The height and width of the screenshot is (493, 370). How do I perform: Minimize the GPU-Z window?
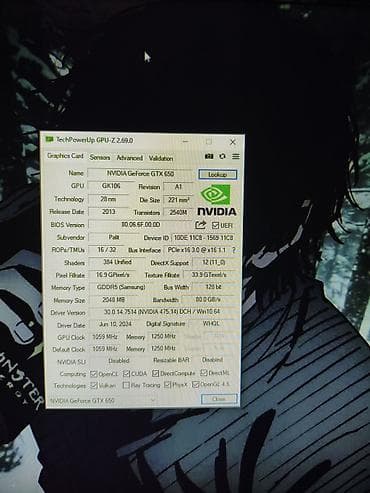click(185, 141)
